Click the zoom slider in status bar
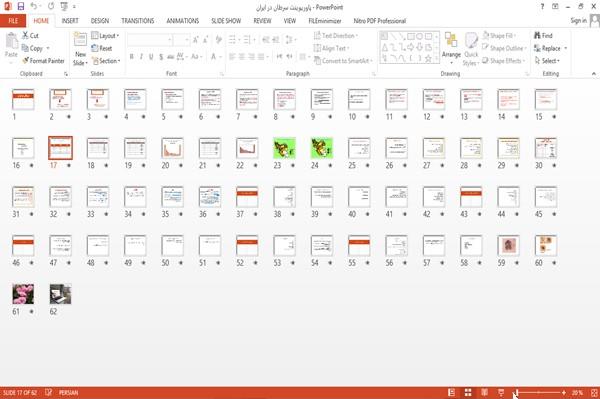This screenshot has height=399, width=600. (x=539, y=392)
